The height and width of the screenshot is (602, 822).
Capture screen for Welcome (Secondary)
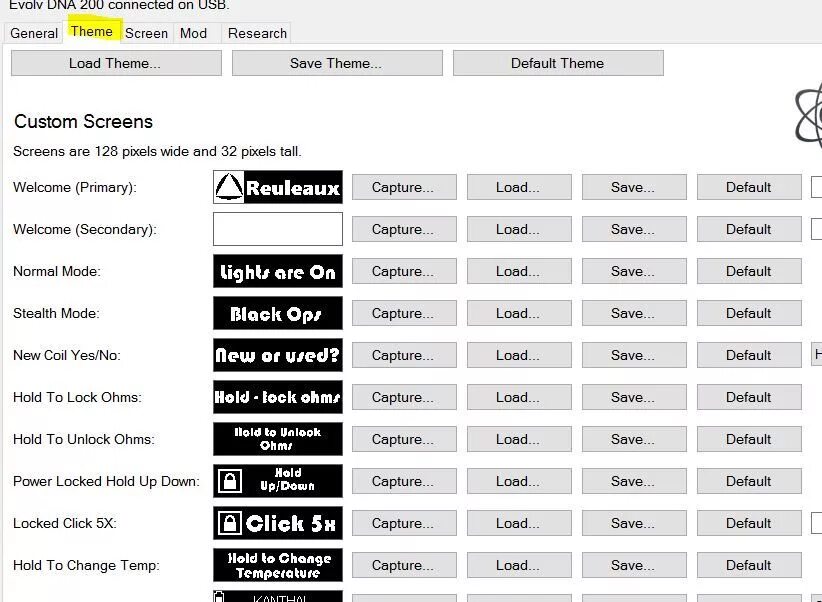pyautogui.click(x=404, y=229)
